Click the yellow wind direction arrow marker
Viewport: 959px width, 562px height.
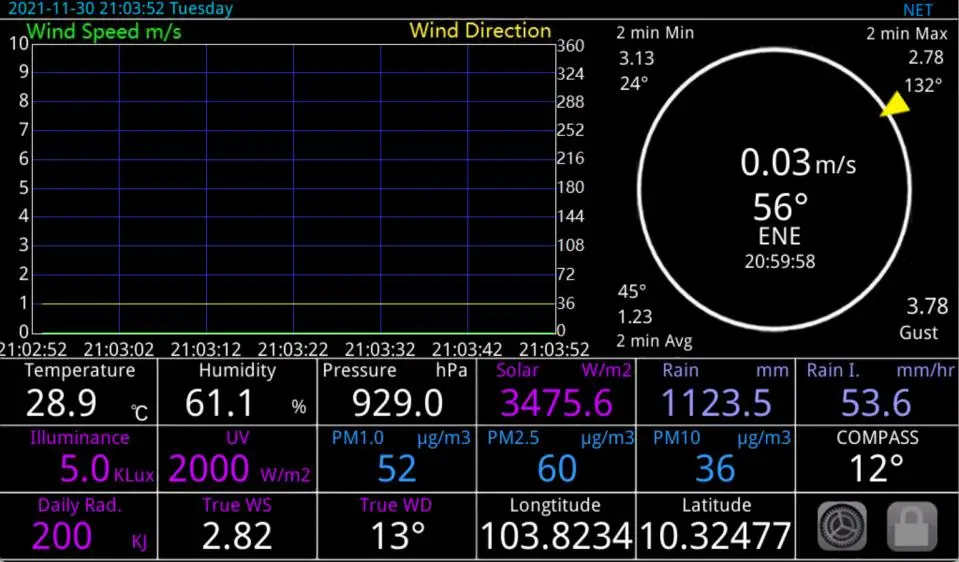(895, 104)
